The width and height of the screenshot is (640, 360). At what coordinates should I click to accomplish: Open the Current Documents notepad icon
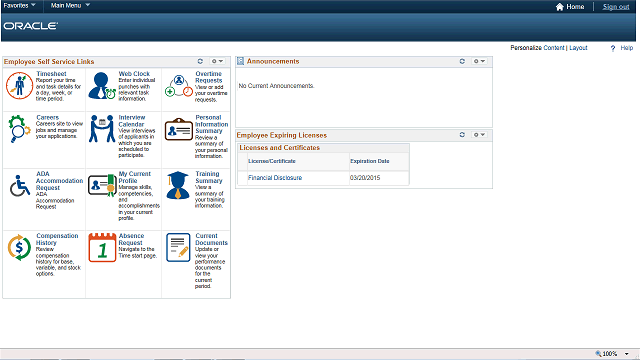click(x=178, y=247)
